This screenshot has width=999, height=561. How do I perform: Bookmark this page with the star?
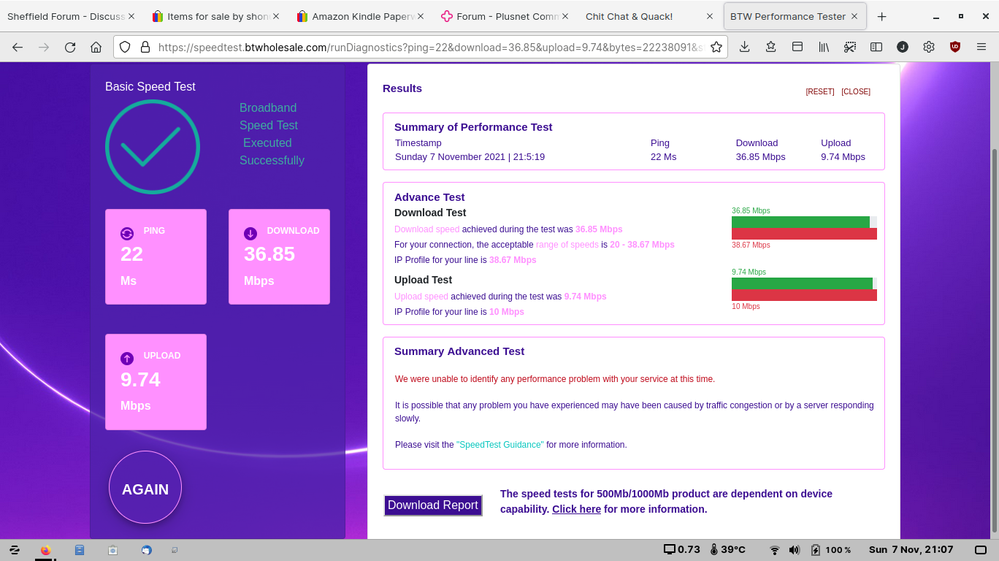tap(716, 47)
